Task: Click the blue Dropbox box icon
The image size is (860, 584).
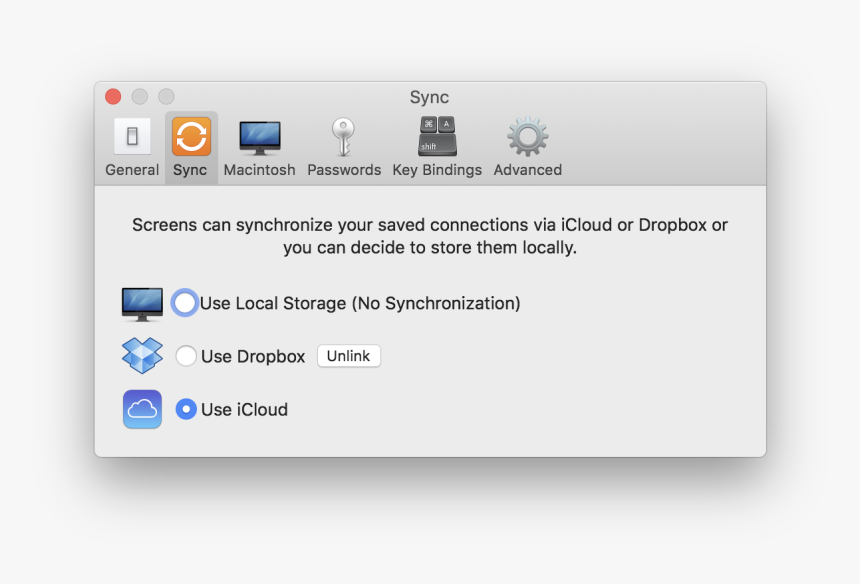Action: 142,356
